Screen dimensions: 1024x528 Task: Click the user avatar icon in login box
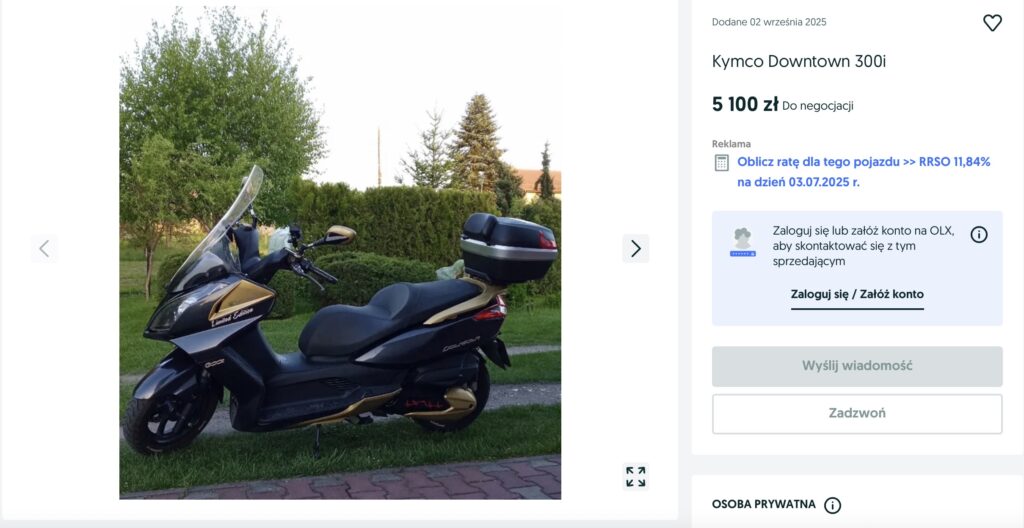coord(743,242)
